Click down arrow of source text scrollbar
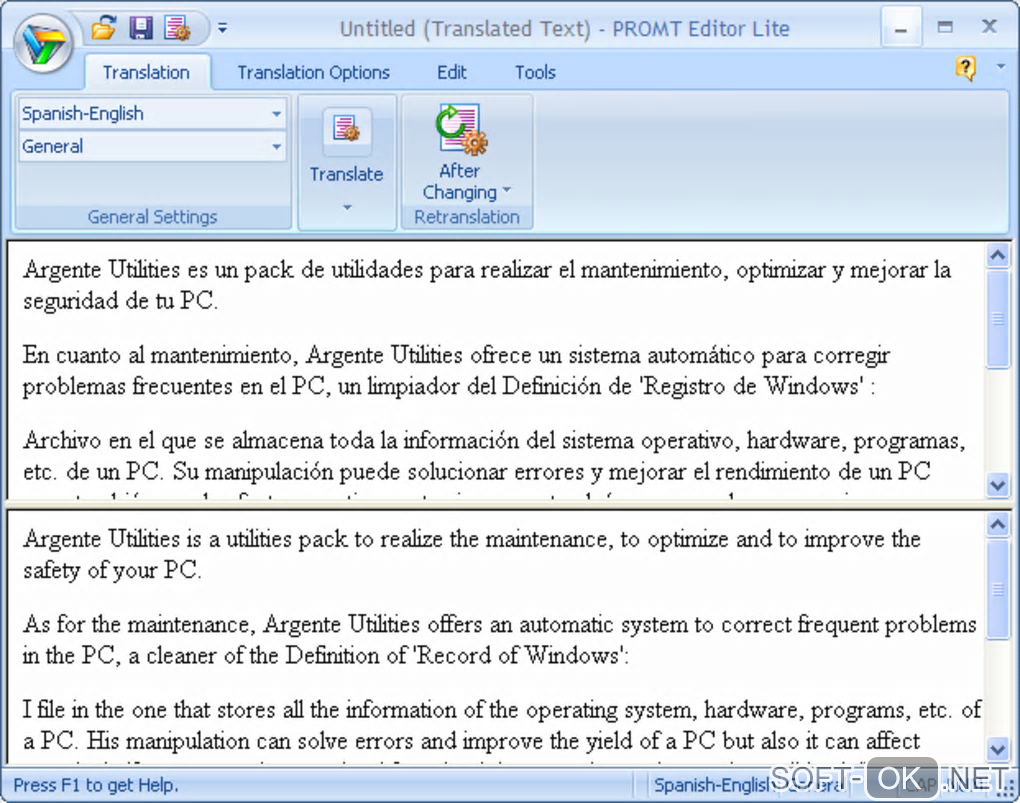Screen dimensions: 1020x803 click(x=997, y=485)
